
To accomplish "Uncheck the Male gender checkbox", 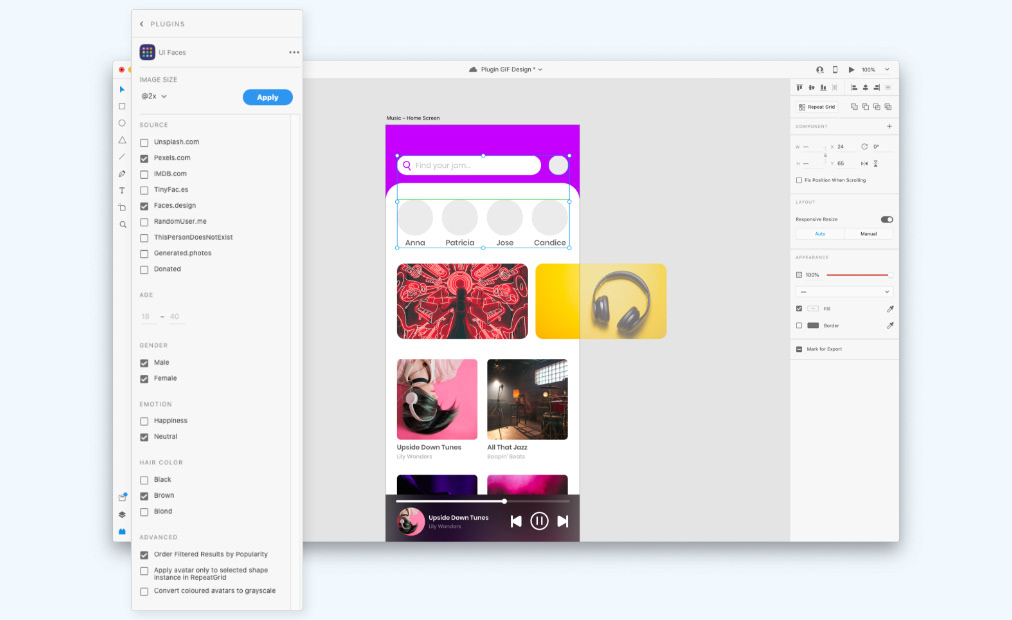I will point(144,363).
